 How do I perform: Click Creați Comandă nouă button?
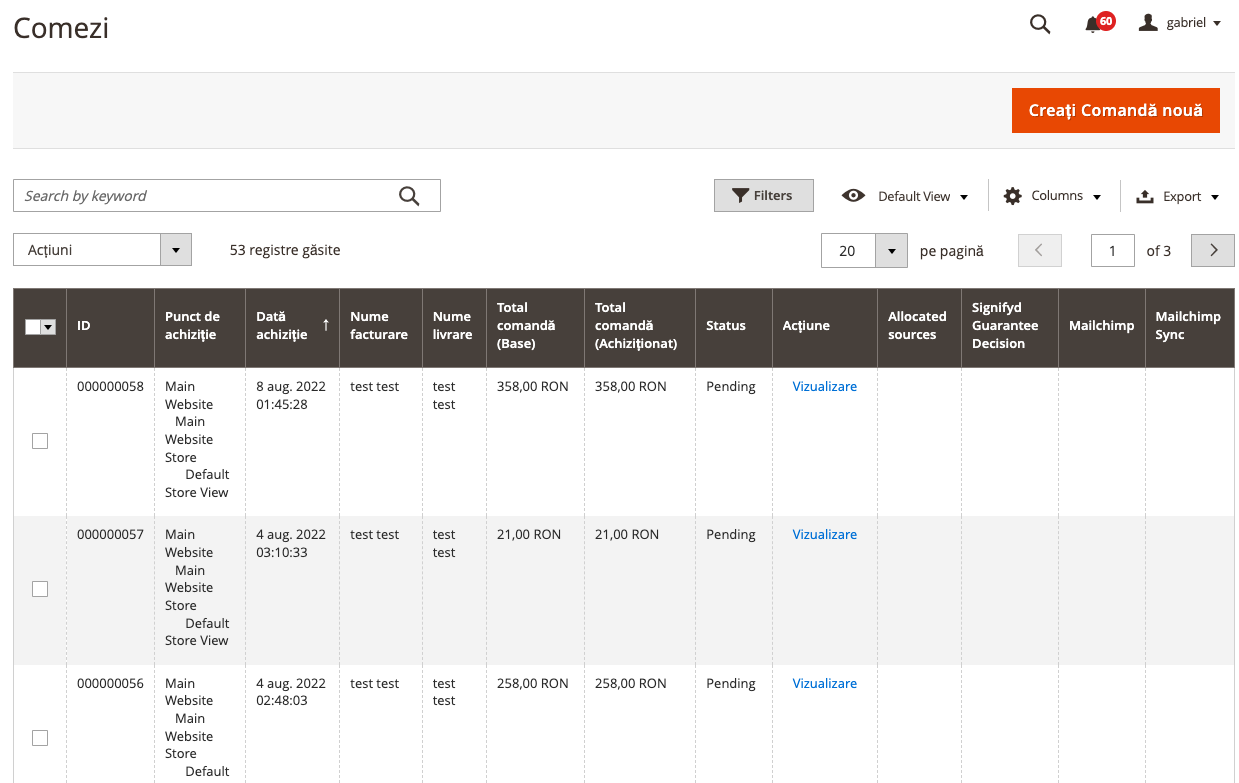coord(1116,110)
